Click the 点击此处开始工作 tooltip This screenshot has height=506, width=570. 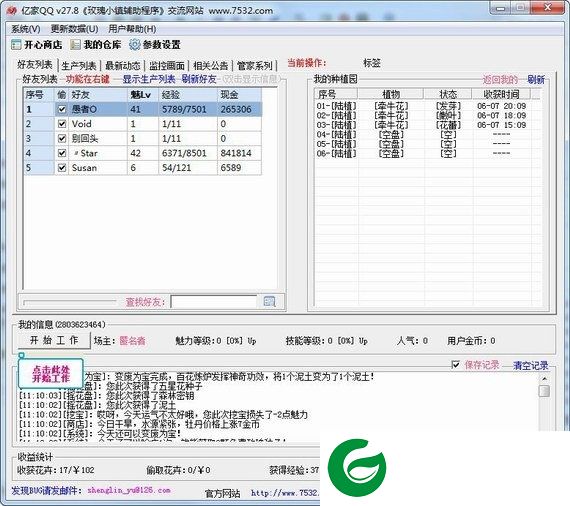(51, 374)
